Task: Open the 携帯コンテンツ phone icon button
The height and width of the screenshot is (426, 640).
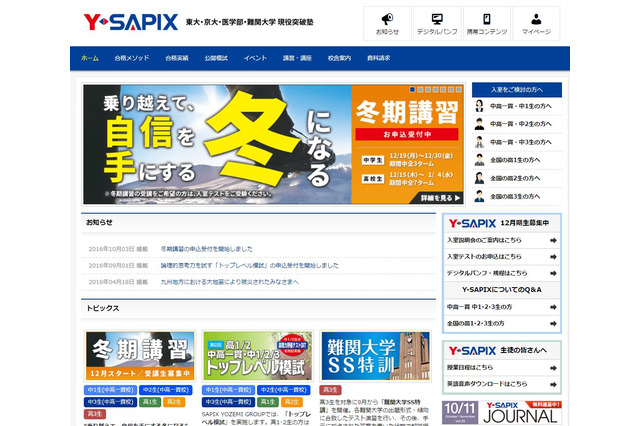Action: click(487, 23)
